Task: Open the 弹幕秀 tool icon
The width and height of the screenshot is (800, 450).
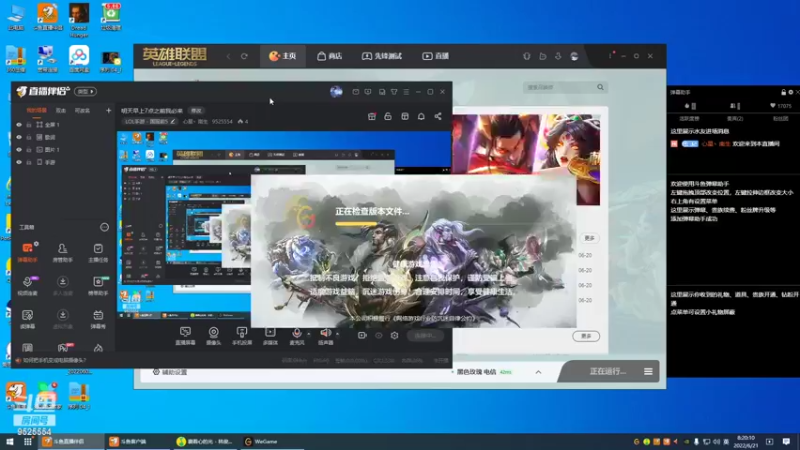Action: [x=98, y=318]
